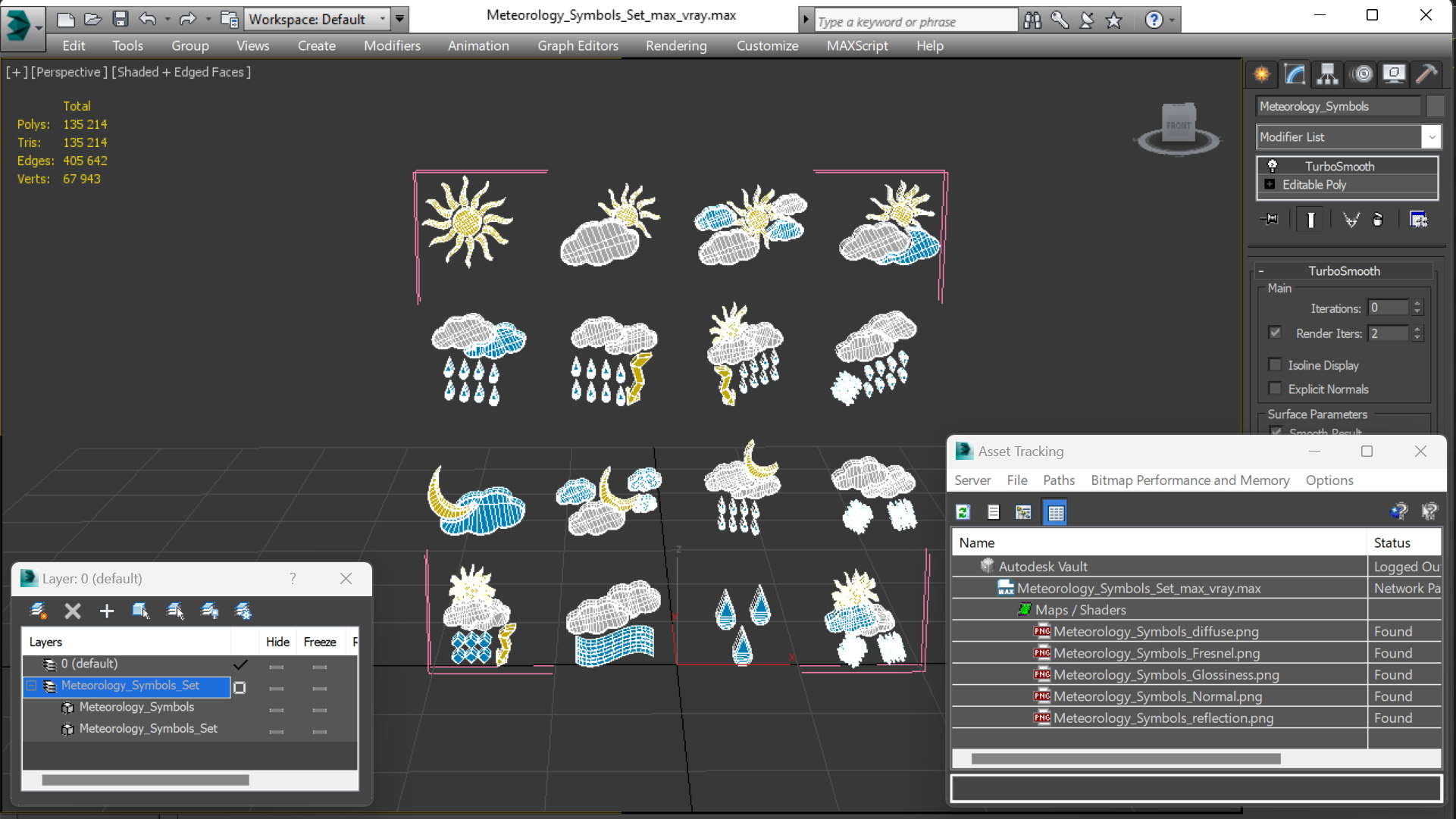This screenshot has width=1456, height=819.
Task: Open the undo history dropdown arrow
Action: (167, 19)
